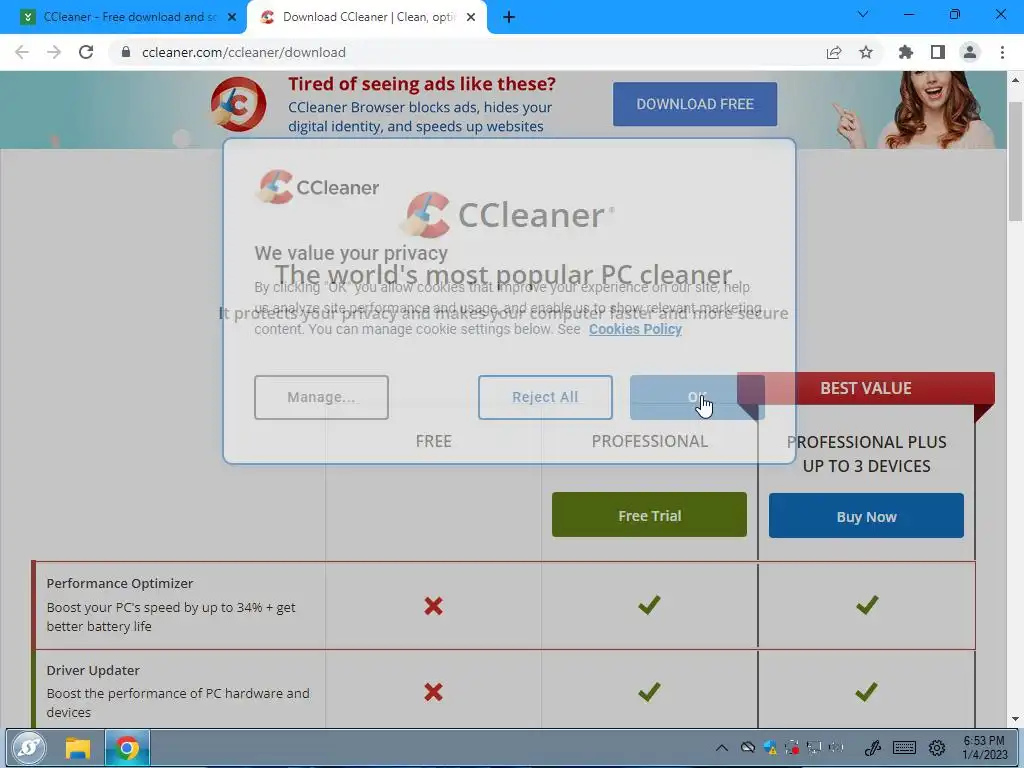
Task: Accept cookies with the OK button
Action: (x=697, y=397)
